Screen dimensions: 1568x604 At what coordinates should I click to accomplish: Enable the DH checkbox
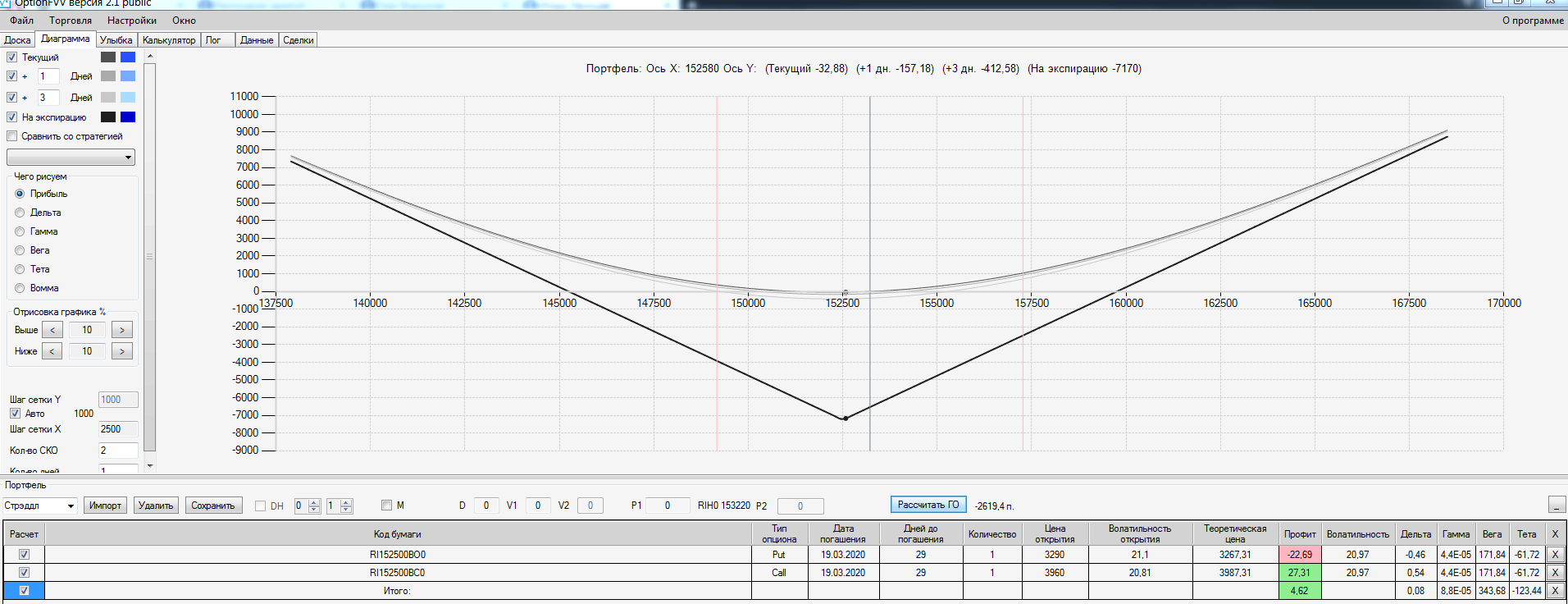pos(261,506)
